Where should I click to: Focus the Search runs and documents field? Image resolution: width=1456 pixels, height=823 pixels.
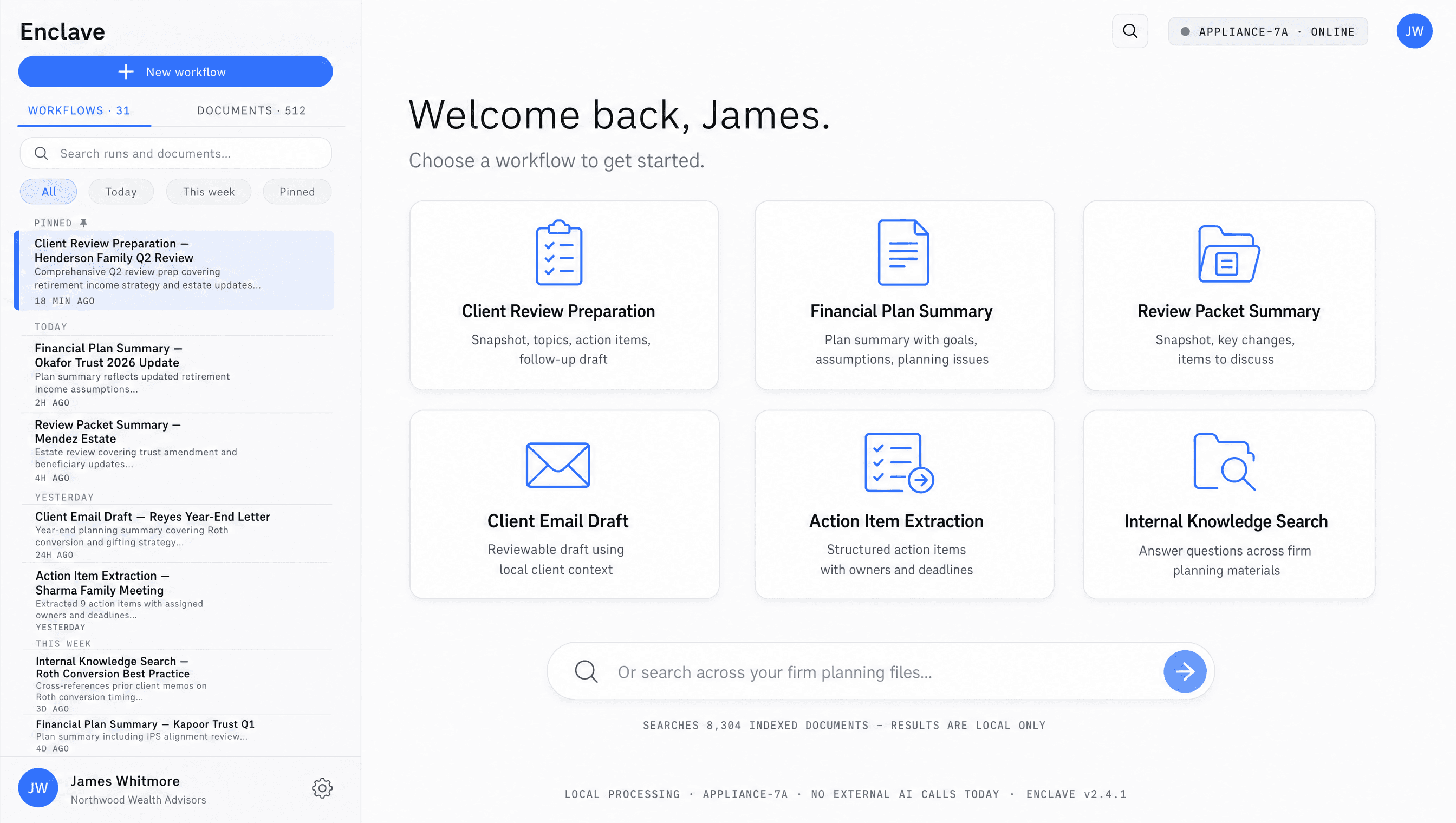(175, 153)
